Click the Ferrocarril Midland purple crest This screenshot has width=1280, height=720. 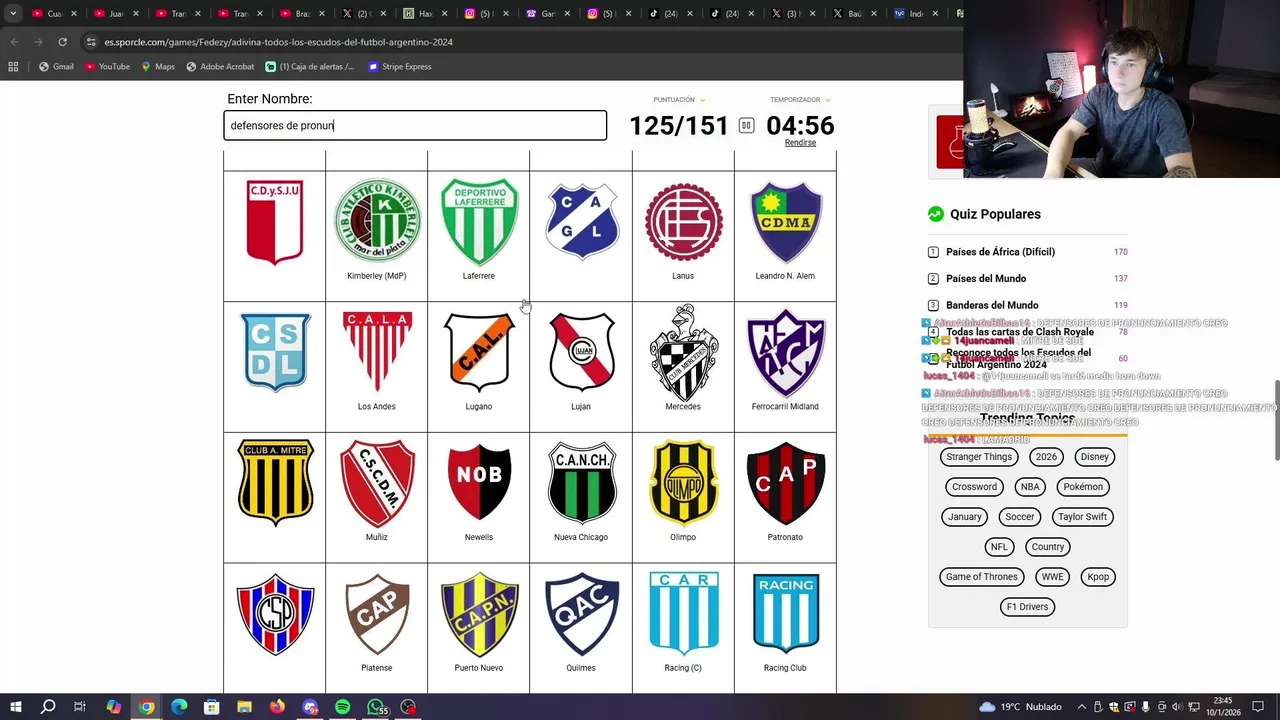785,352
